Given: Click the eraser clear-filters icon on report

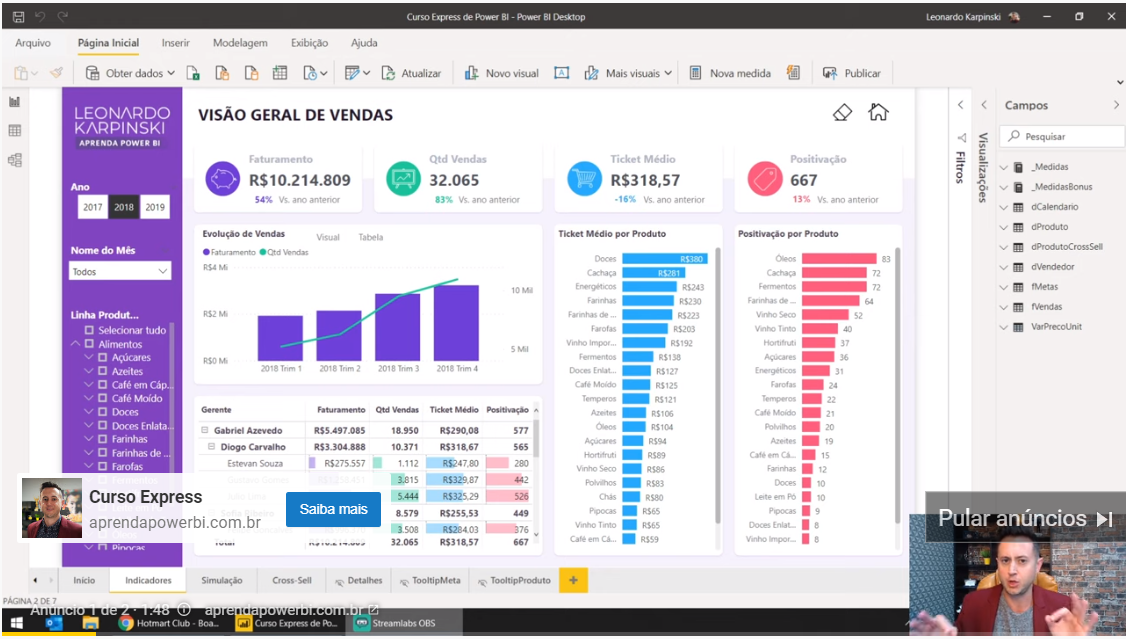Looking at the screenshot, I should (842, 113).
